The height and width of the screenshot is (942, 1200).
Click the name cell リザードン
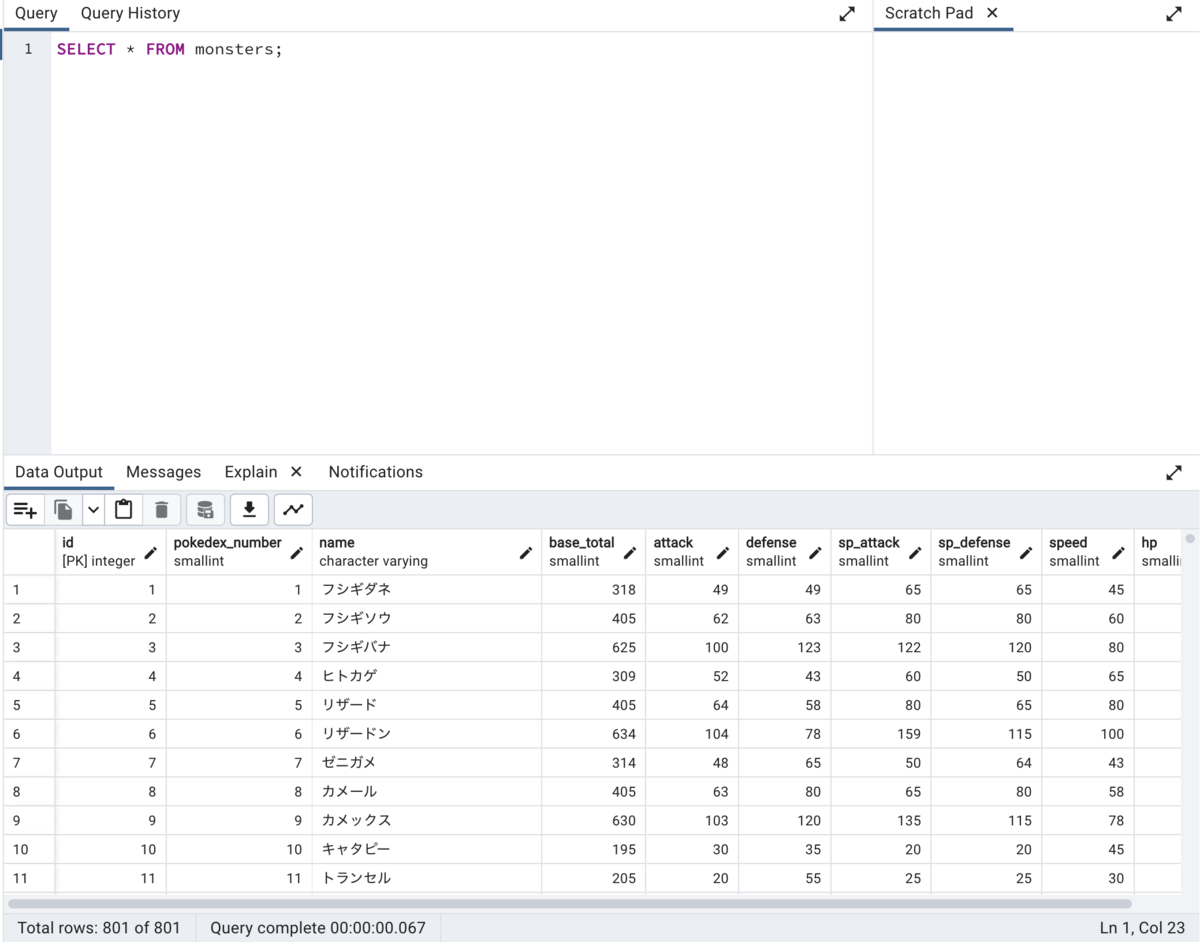point(426,734)
